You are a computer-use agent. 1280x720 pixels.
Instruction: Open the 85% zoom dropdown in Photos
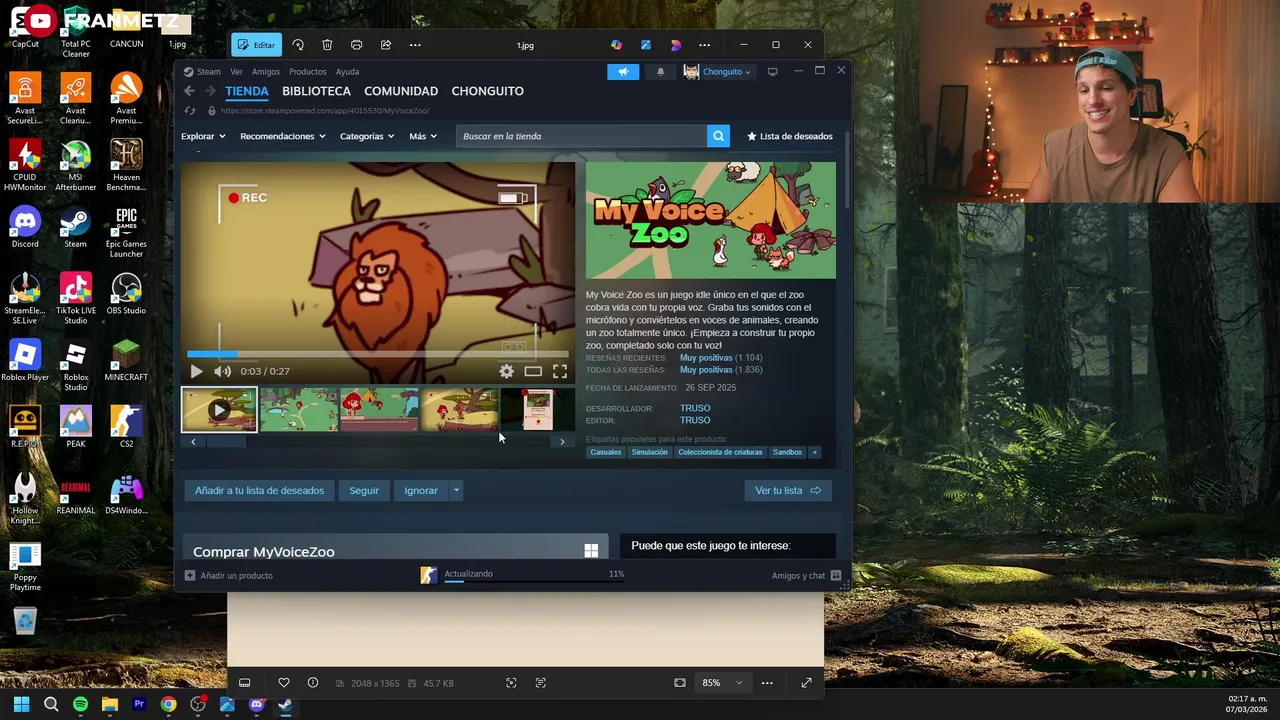coord(722,683)
